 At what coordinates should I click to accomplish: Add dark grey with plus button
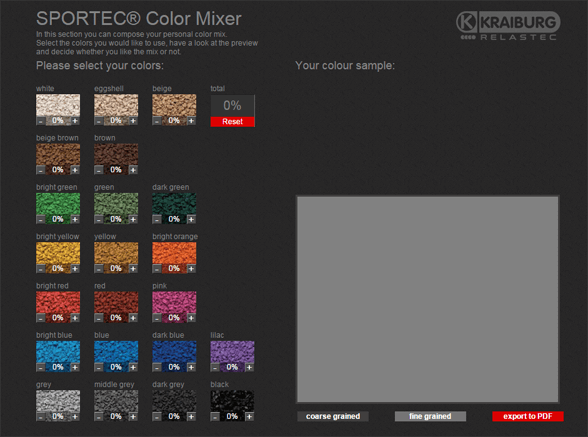[x=191, y=417]
